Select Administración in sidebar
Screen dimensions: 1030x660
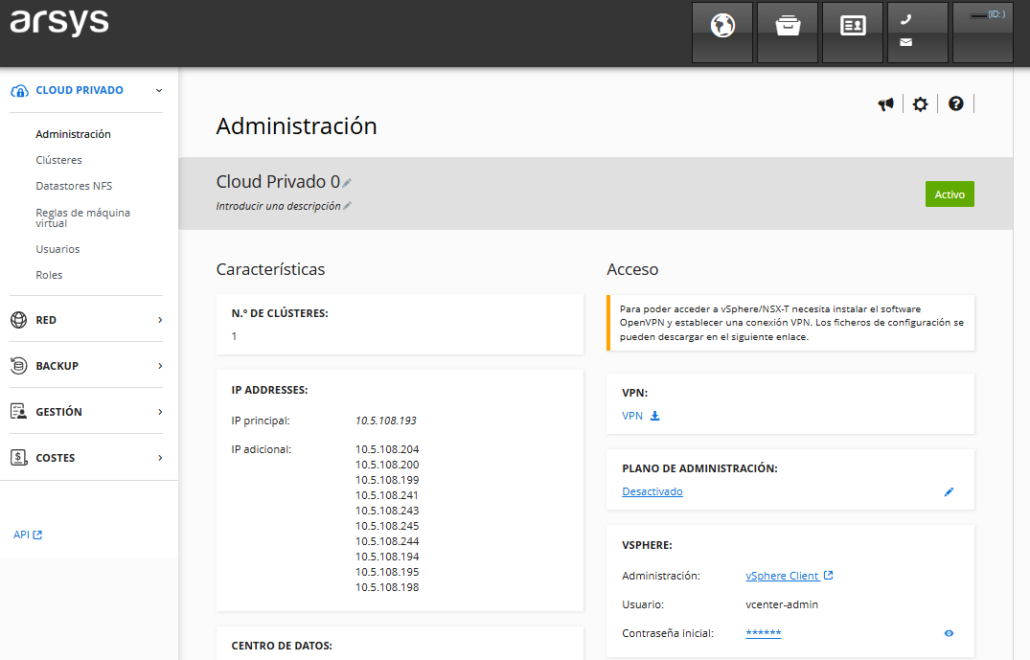pyautogui.click(x=73, y=134)
